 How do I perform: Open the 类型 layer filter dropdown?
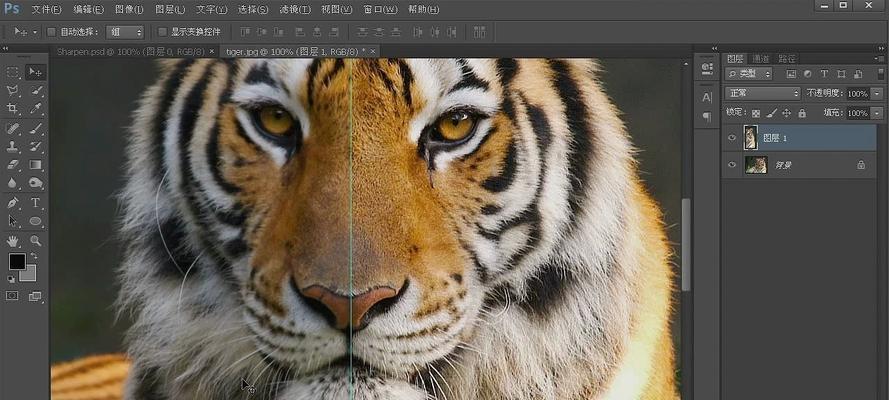point(749,74)
